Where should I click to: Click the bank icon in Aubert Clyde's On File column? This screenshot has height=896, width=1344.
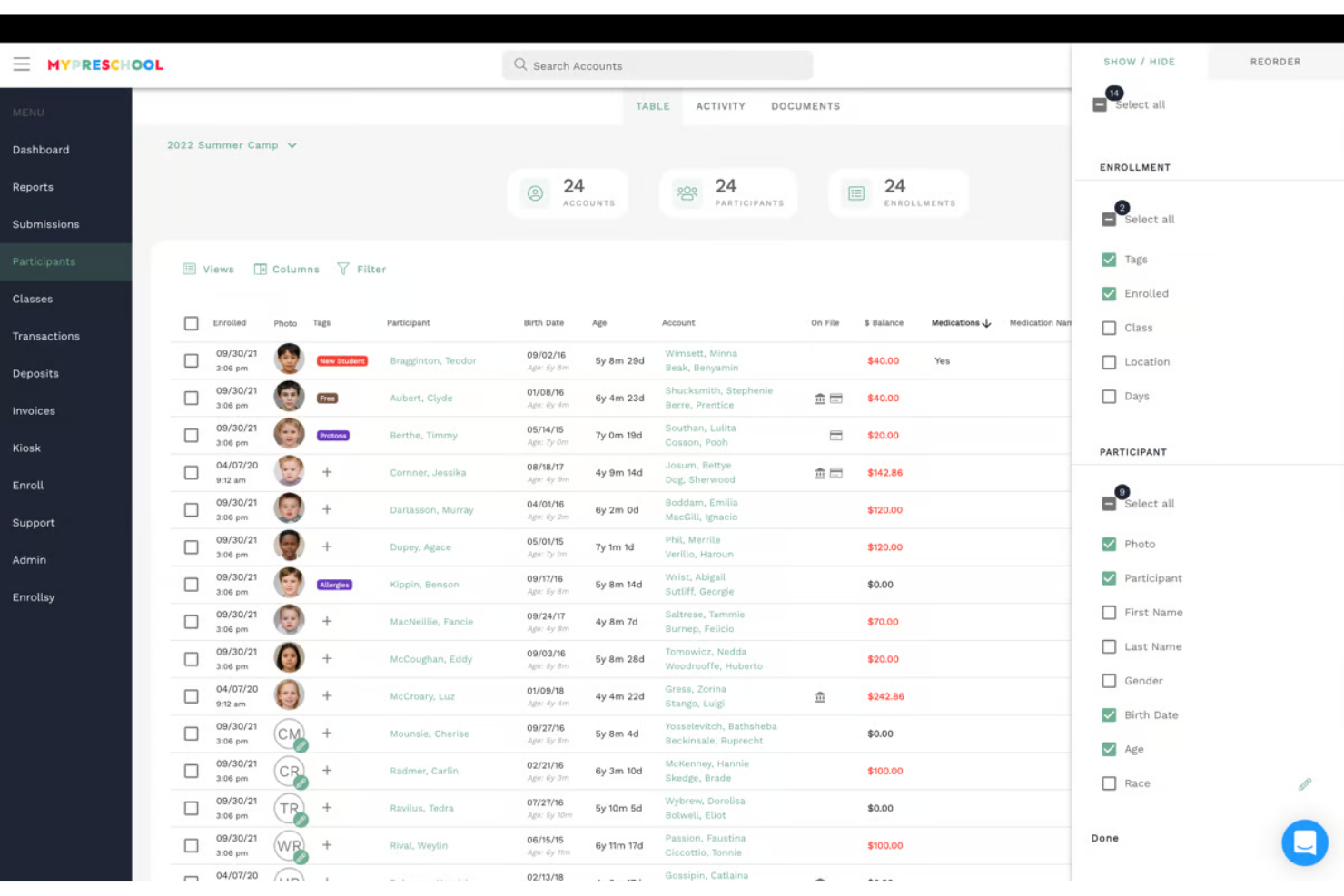(819, 398)
